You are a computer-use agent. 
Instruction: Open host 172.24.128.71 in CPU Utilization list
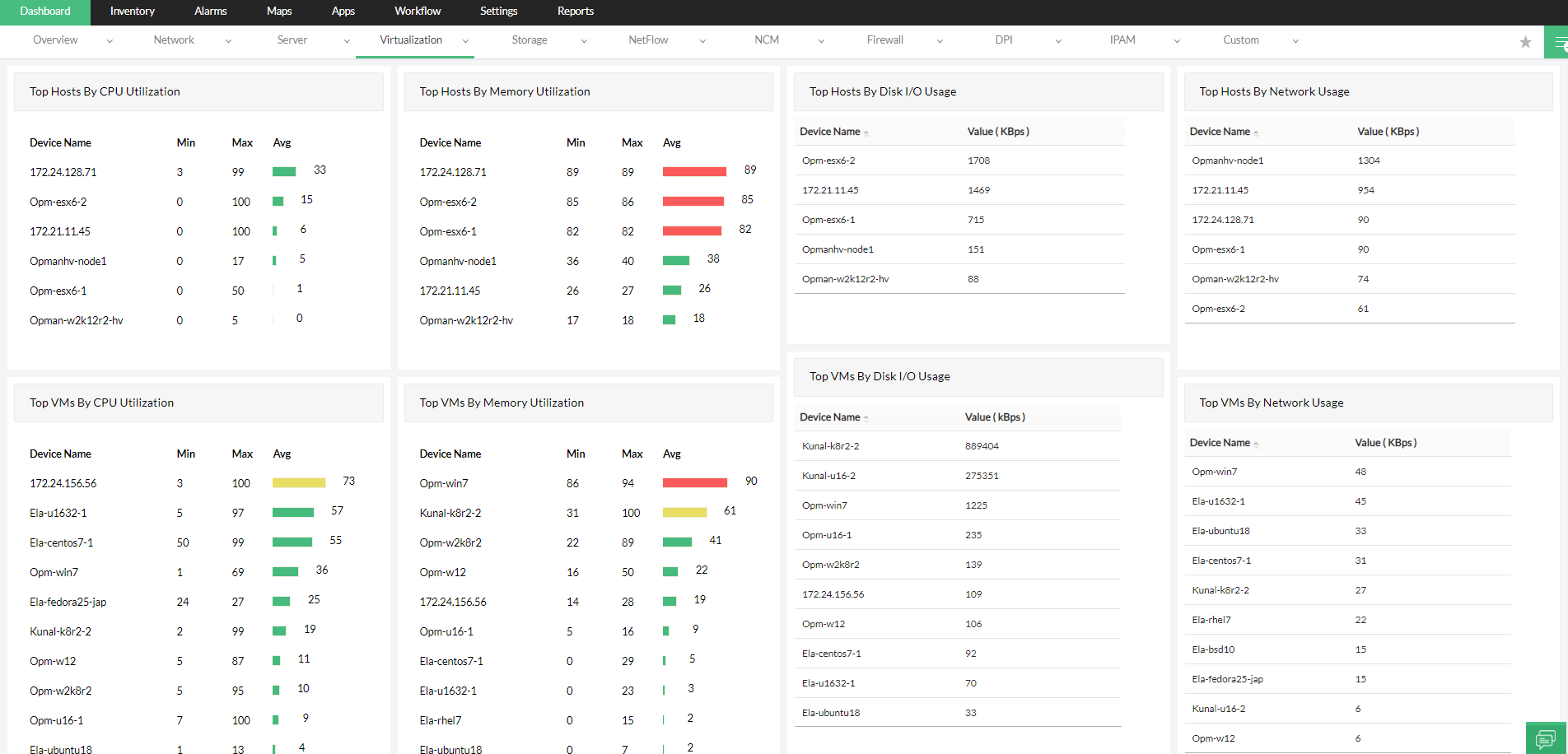(63, 173)
